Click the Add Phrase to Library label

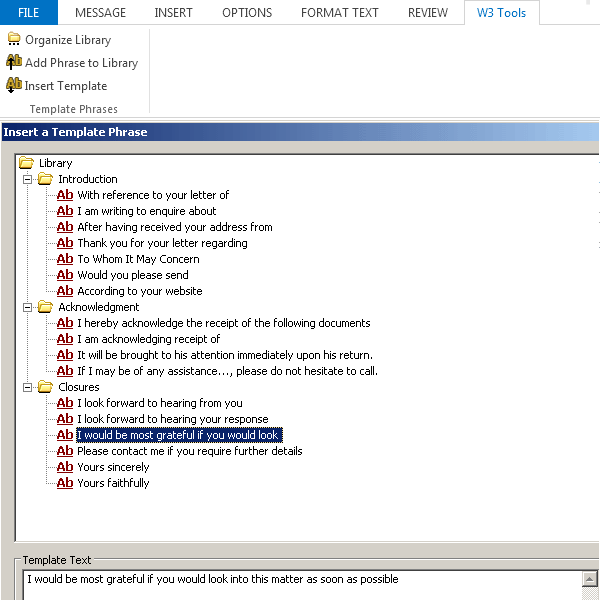(x=82, y=63)
